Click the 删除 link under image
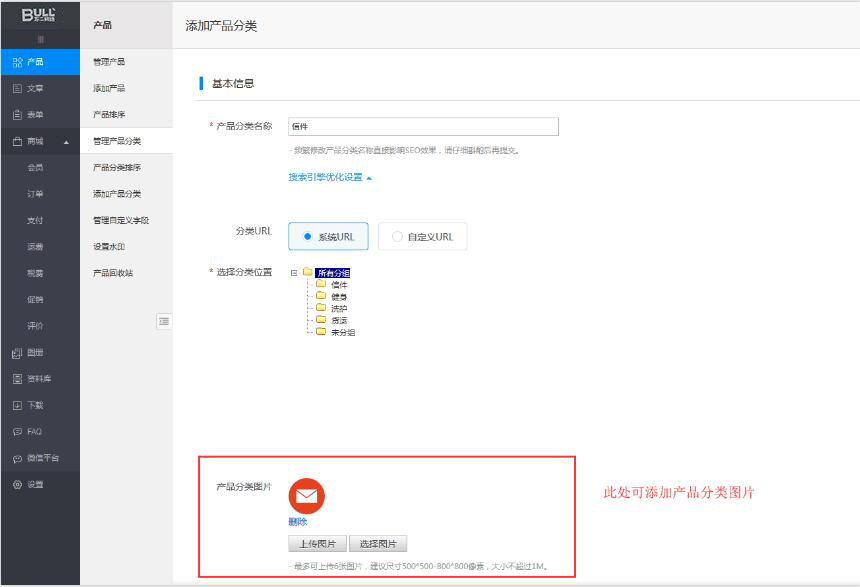Screen dimensions: 860x587 coord(298,522)
